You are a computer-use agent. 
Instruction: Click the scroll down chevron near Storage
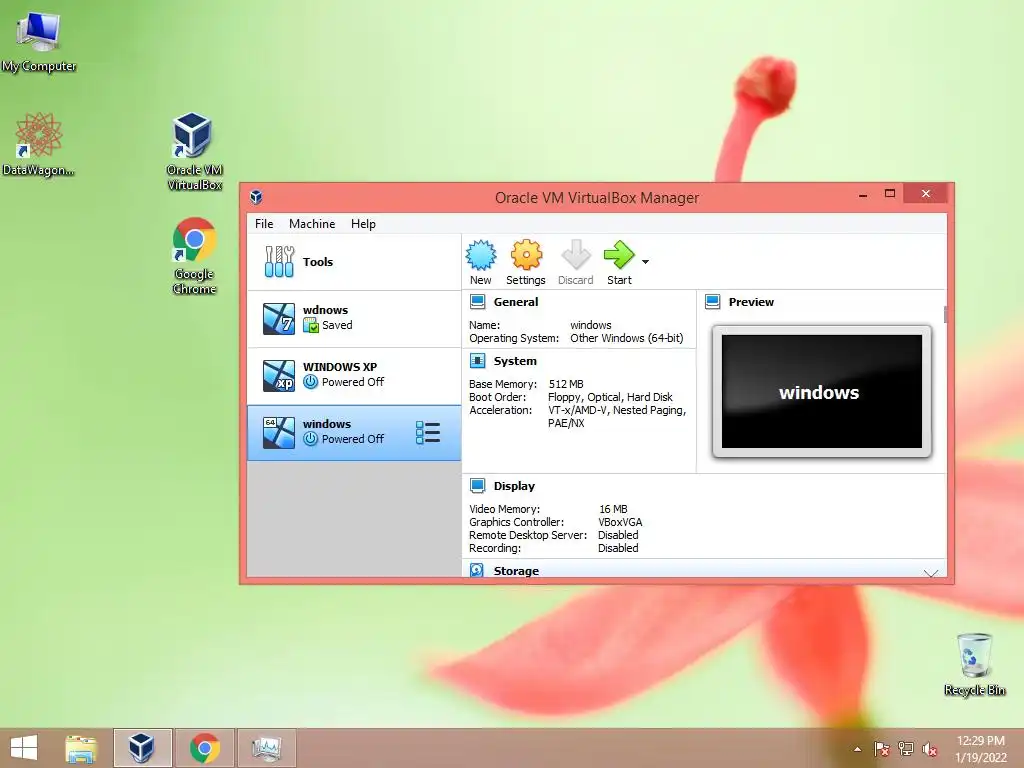pyautogui.click(x=931, y=573)
